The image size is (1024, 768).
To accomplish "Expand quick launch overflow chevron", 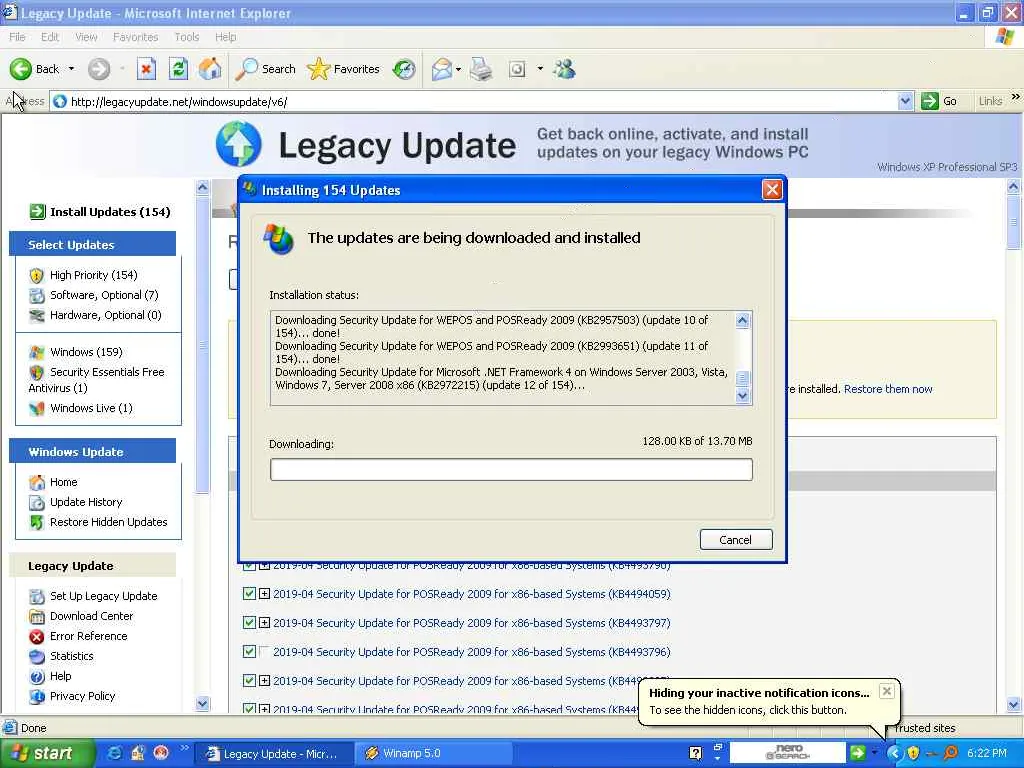I will point(184,748).
